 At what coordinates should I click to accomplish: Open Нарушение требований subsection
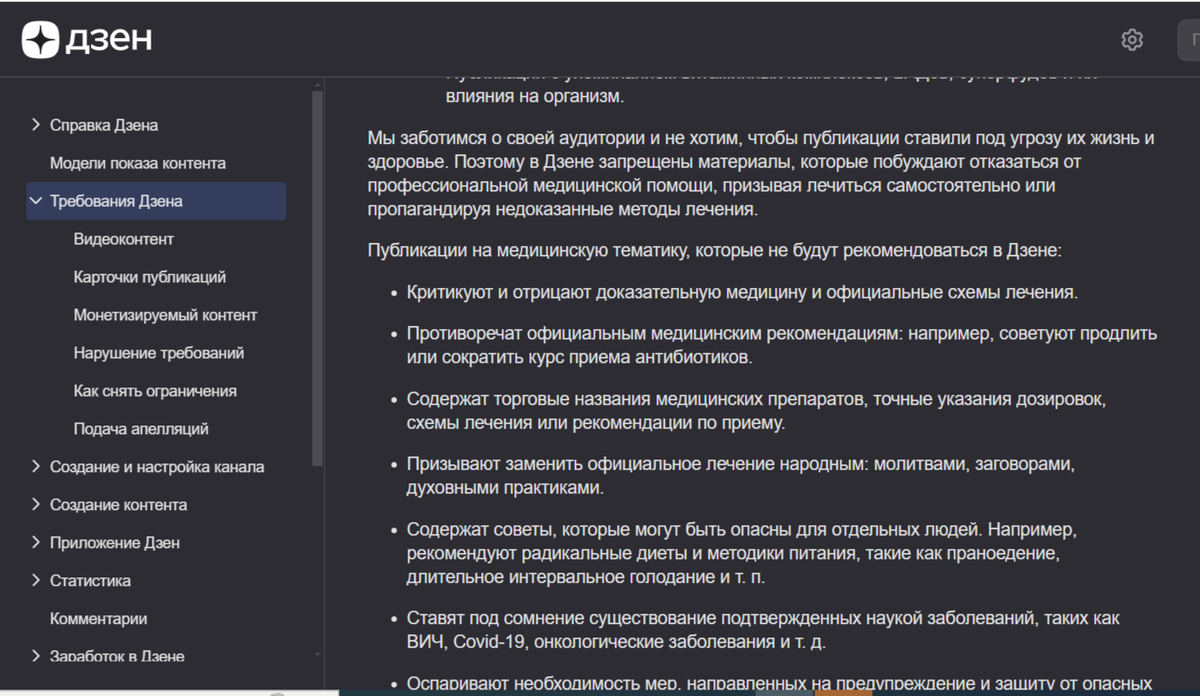click(x=159, y=353)
